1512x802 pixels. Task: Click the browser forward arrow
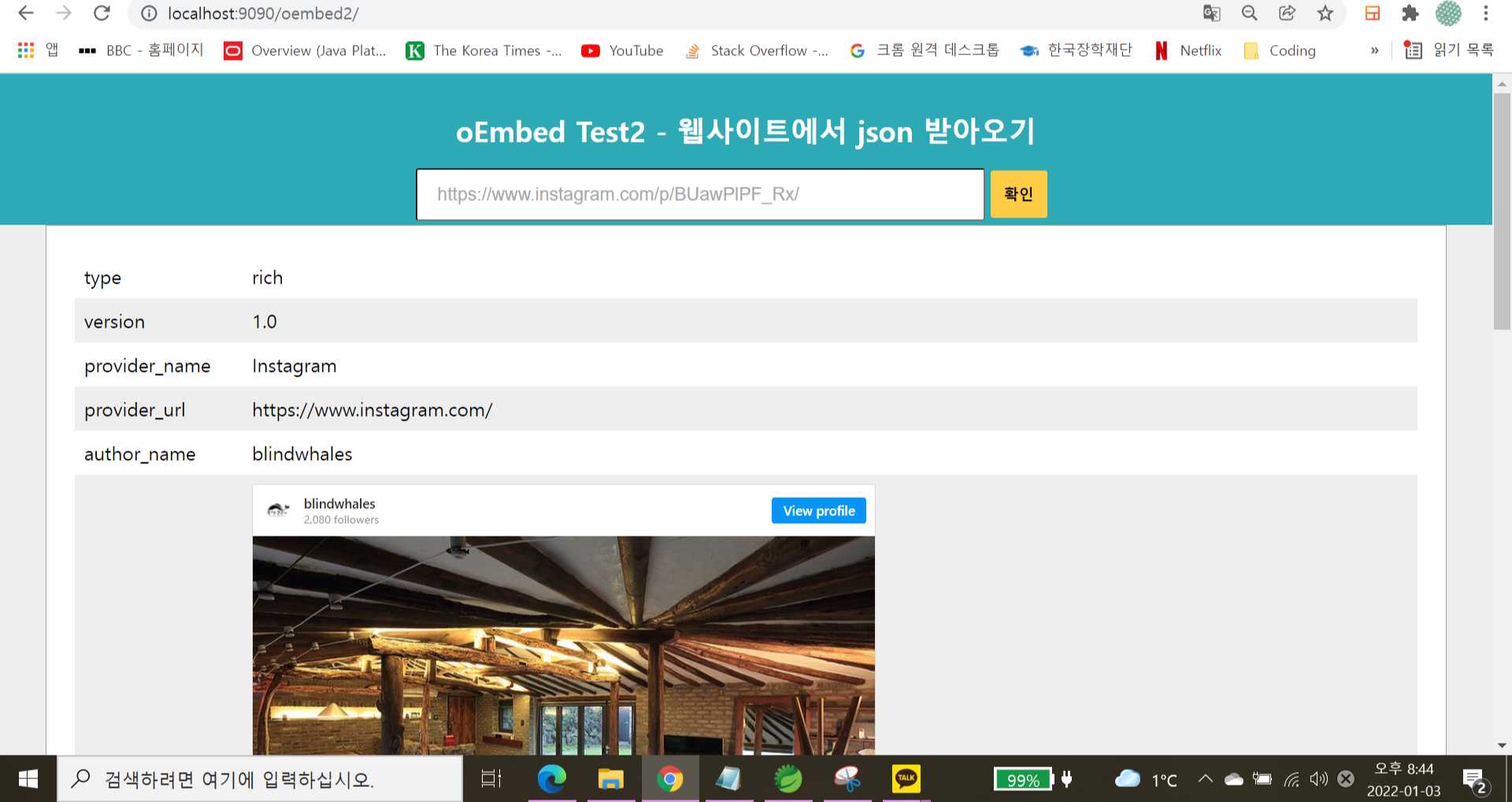64,13
